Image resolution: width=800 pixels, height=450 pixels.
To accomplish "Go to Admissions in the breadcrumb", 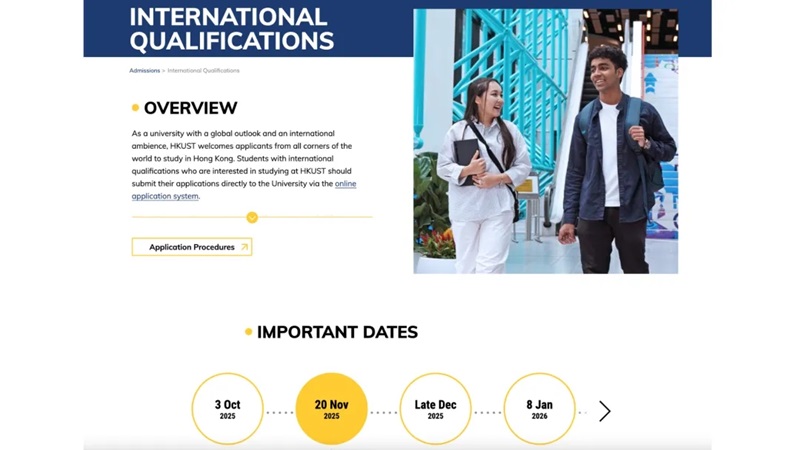I will pyautogui.click(x=144, y=71).
